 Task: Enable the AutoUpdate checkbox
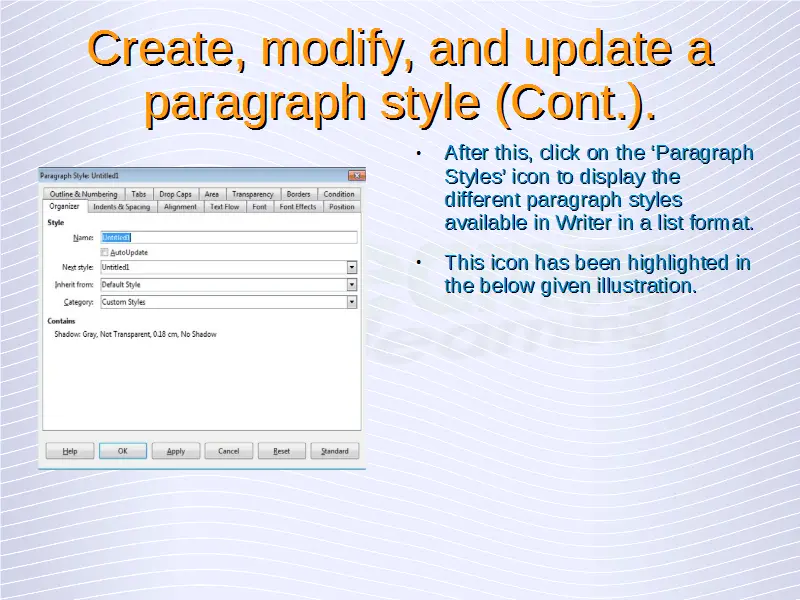pyautogui.click(x=105, y=253)
